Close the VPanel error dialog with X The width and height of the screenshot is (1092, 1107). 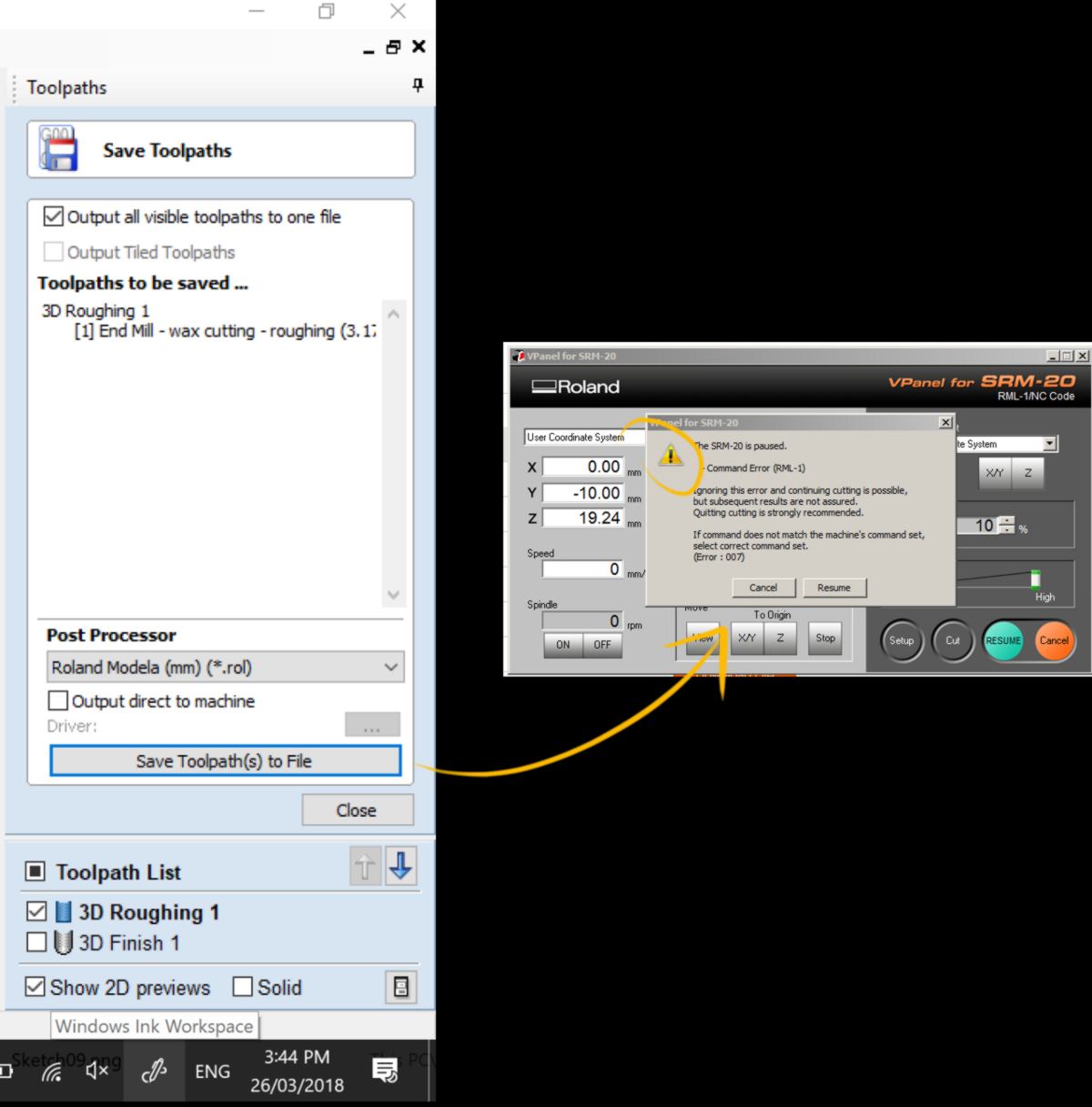[x=945, y=422]
